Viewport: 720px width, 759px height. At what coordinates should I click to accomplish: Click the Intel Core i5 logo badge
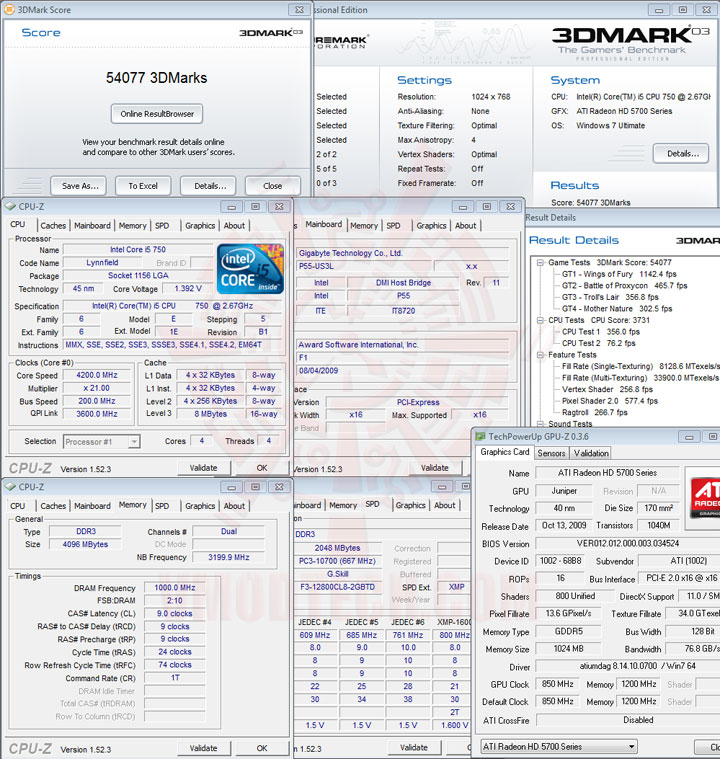pos(250,269)
